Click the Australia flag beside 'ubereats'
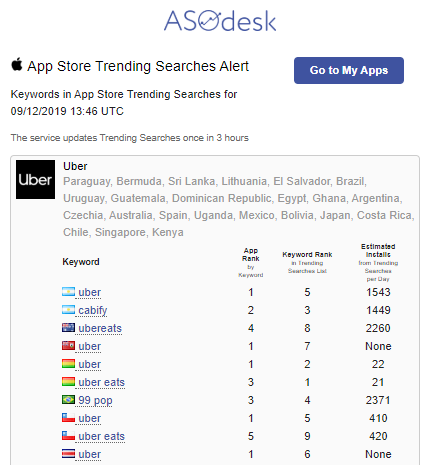The height and width of the screenshot is (465, 431). 68,328
